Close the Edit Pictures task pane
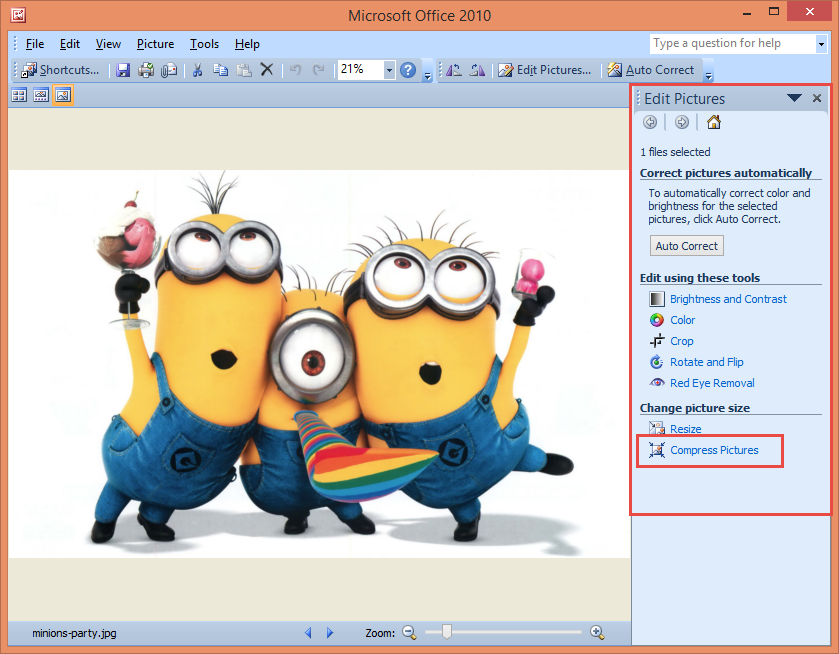This screenshot has height=654, width=839. [817, 98]
